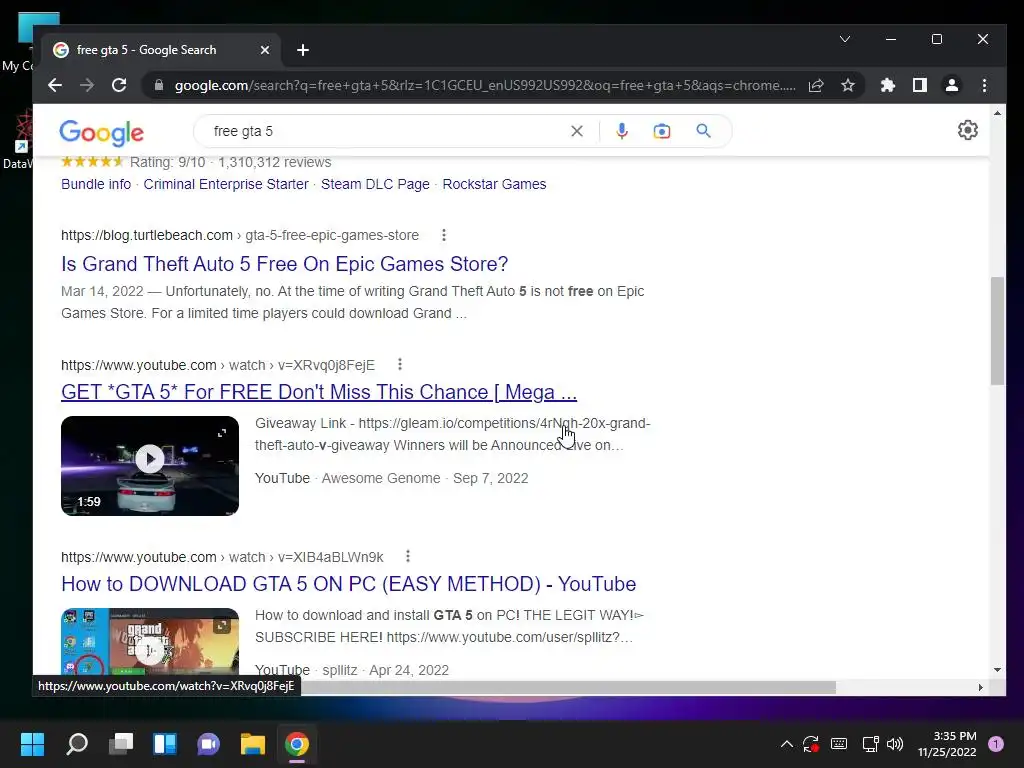Open the Chrome extensions puzzle icon

[888, 86]
